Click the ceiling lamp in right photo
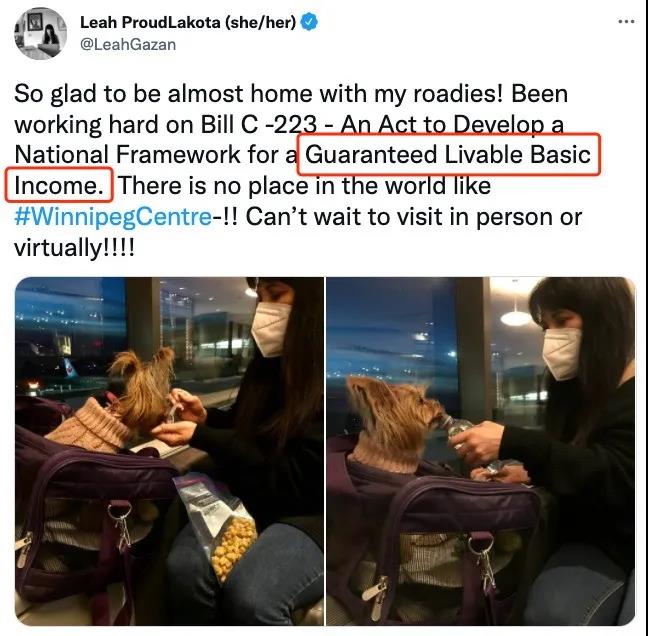Screen dimensions: 648x636 [x=515, y=318]
